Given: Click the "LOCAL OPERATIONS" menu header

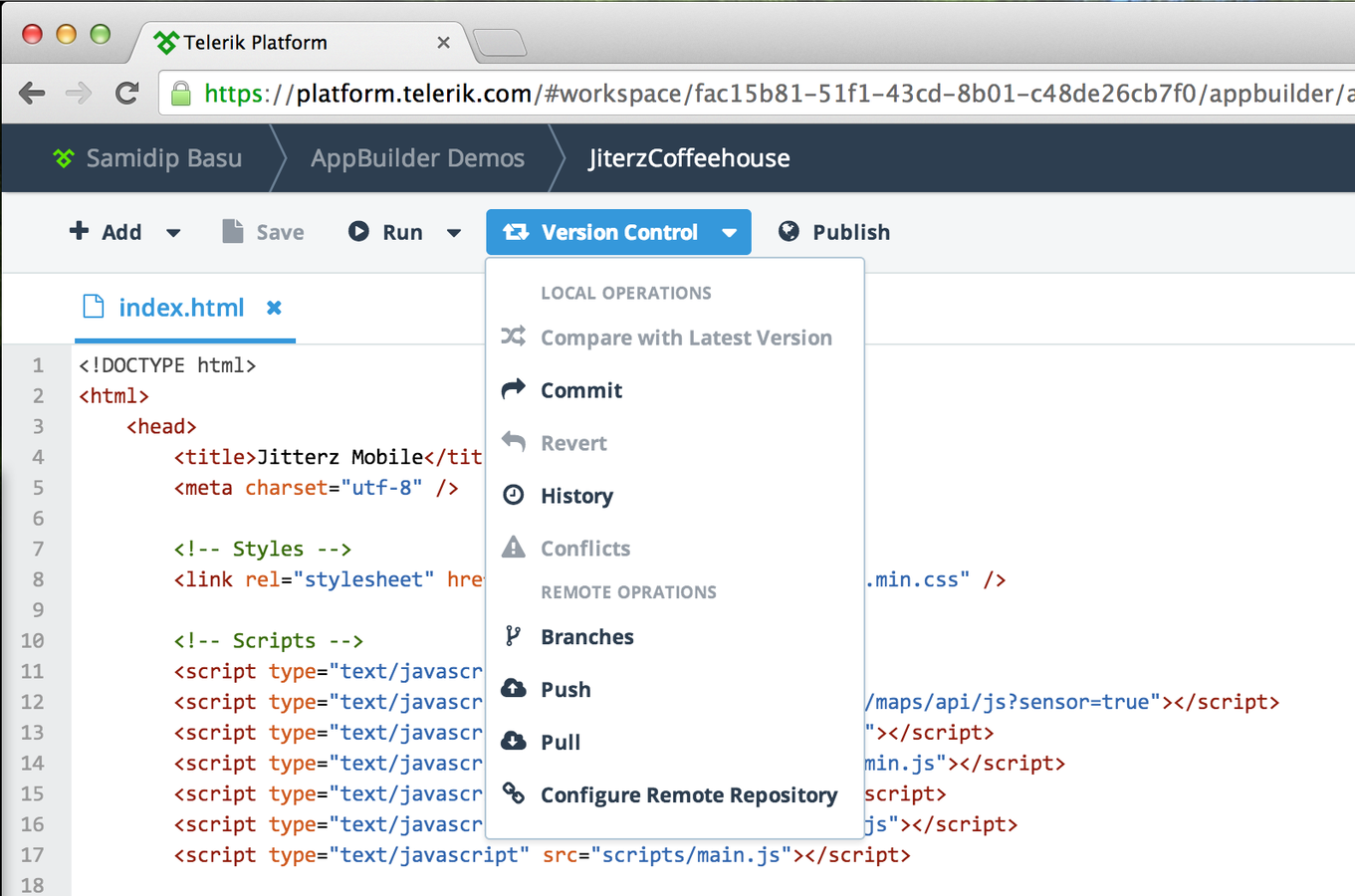Looking at the screenshot, I should 626,293.
